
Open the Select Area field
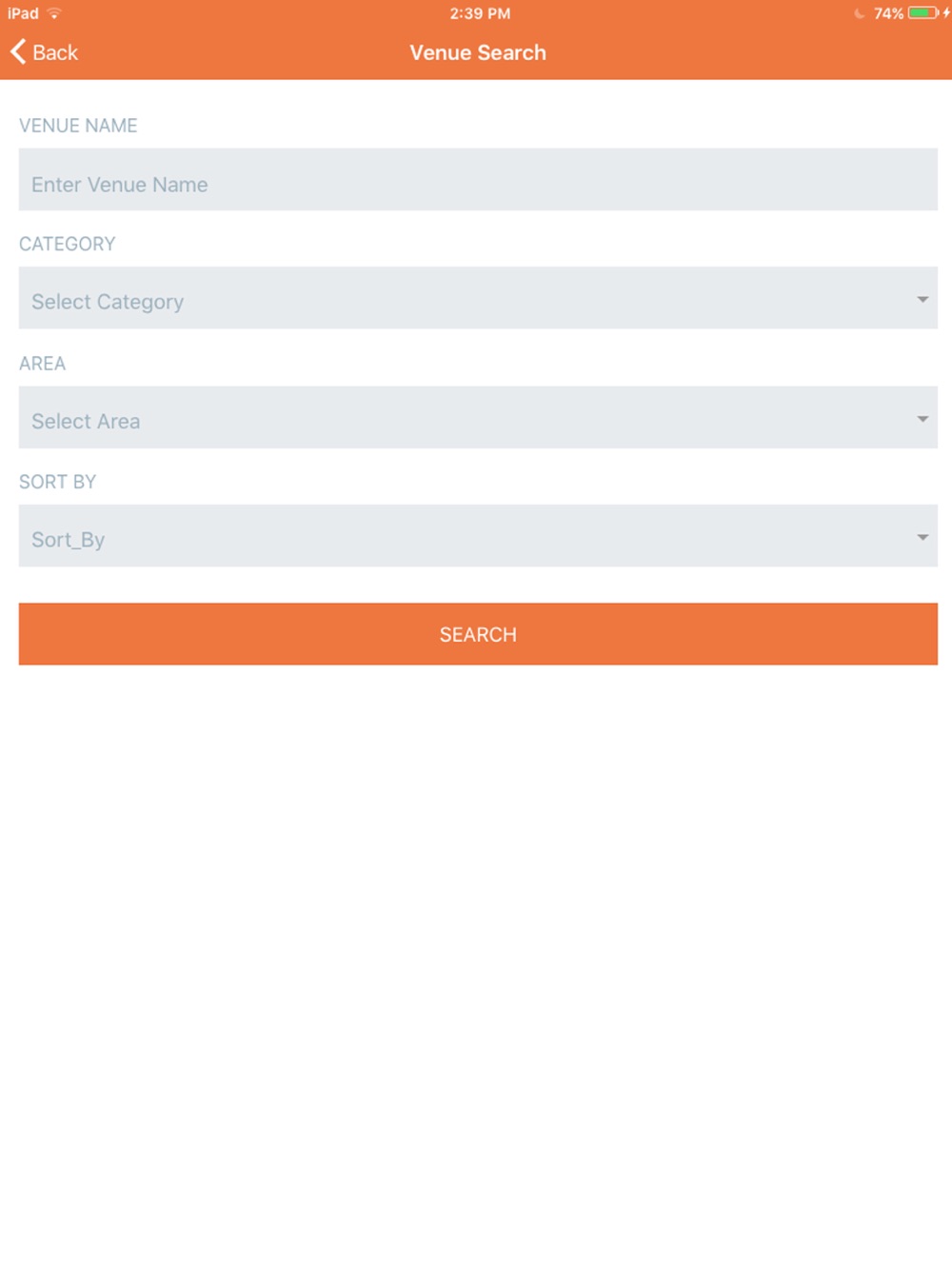(x=478, y=417)
